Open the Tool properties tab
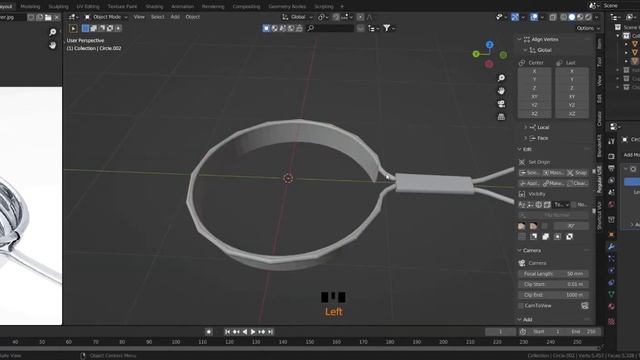The width and height of the screenshot is (640, 360). tap(611, 141)
